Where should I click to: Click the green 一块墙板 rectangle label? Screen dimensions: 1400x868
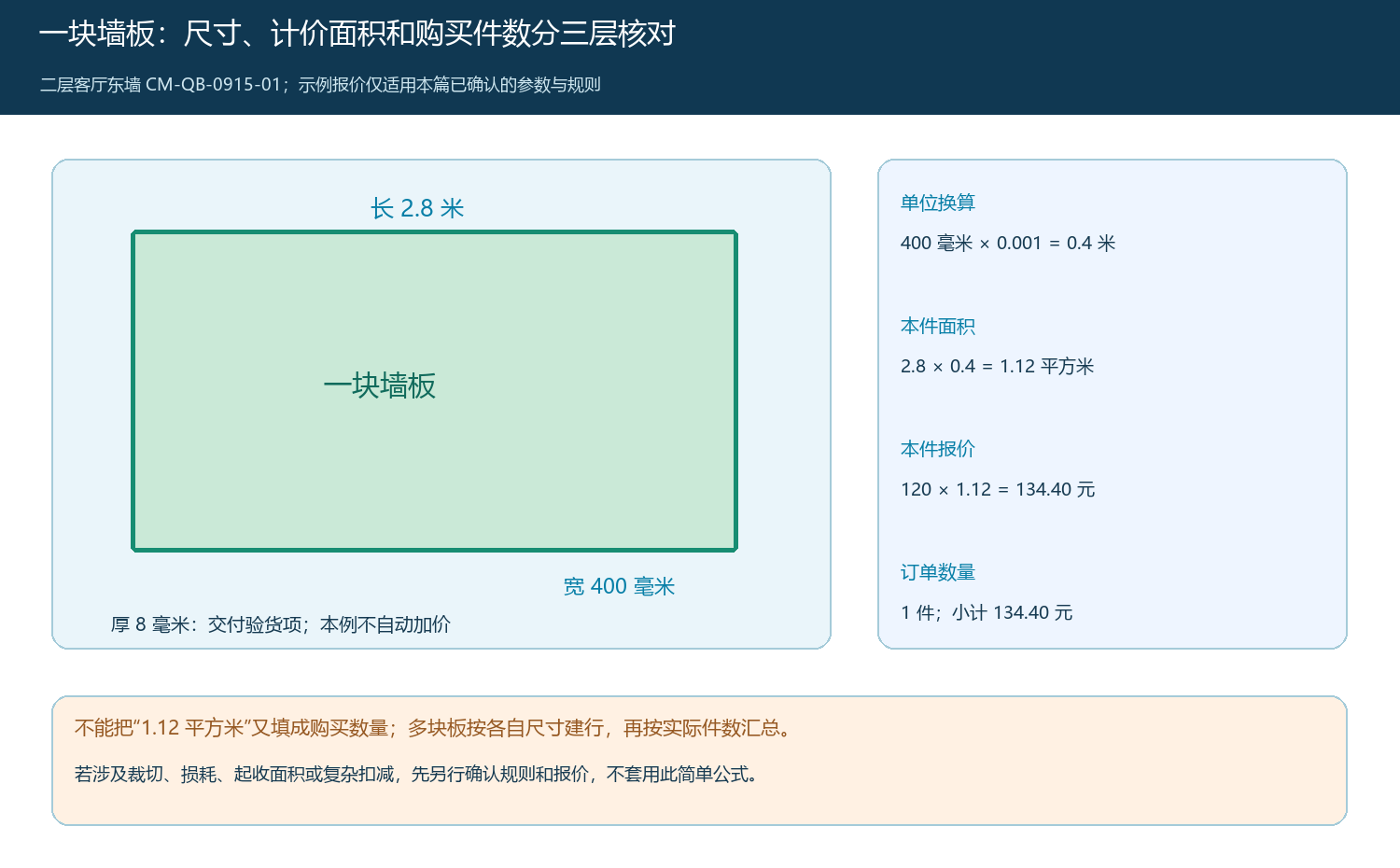(379, 385)
